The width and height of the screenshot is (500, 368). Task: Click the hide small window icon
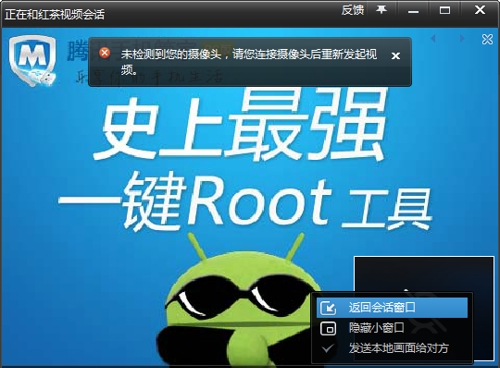point(328,329)
